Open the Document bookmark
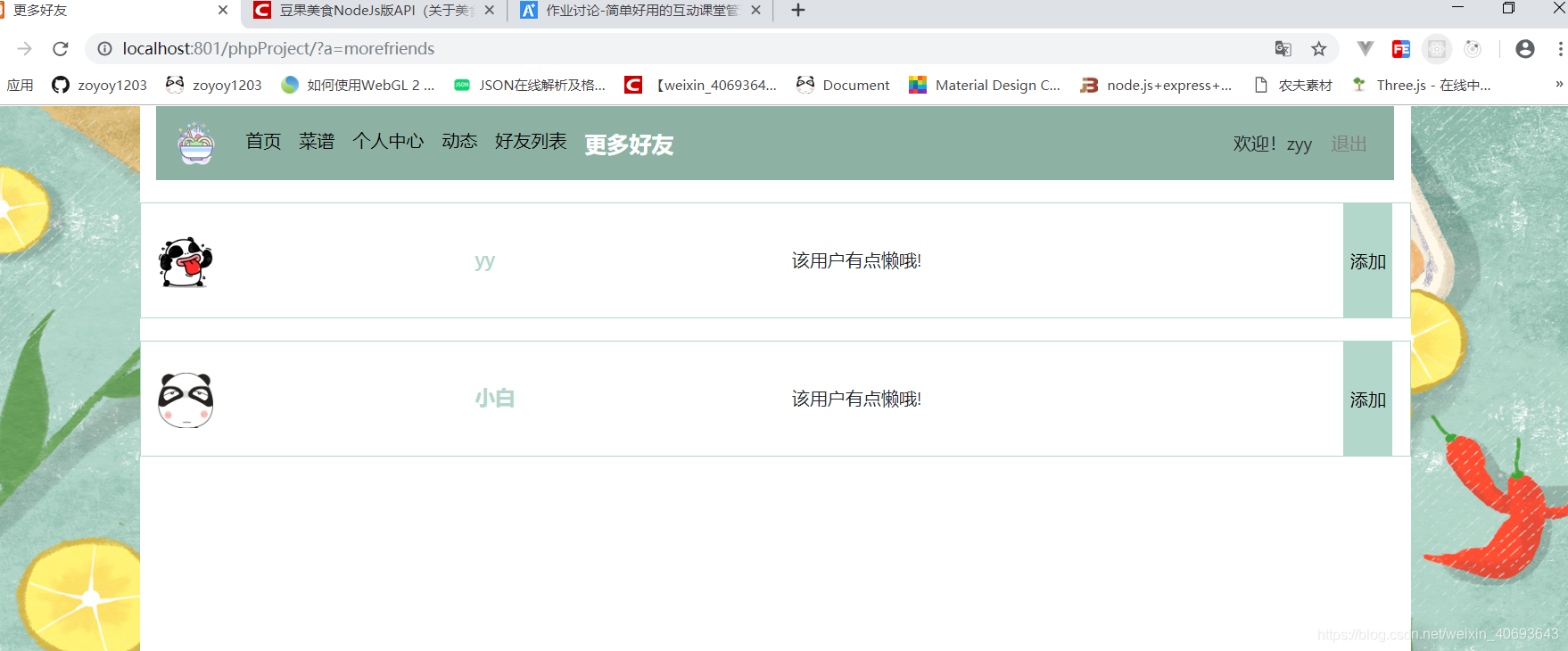 (843, 85)
